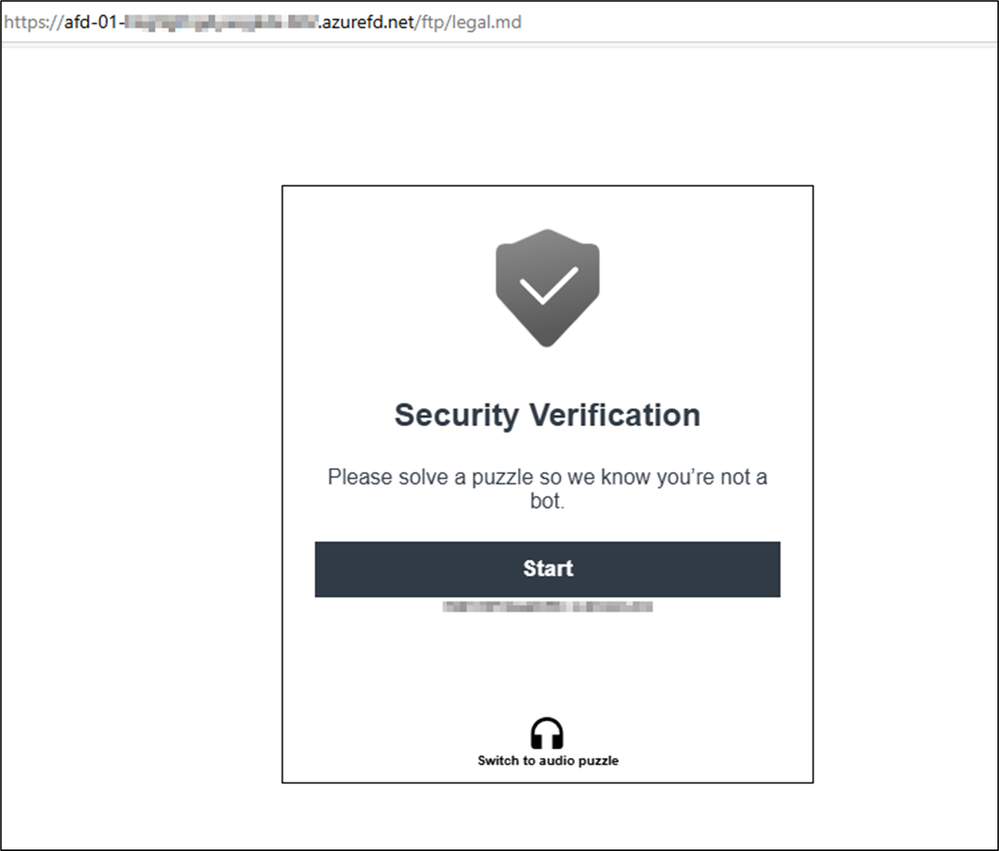Click 'afd-01-' at the start of the hostname
This screenshot has height=851, width=999.
tap(94, 22)
